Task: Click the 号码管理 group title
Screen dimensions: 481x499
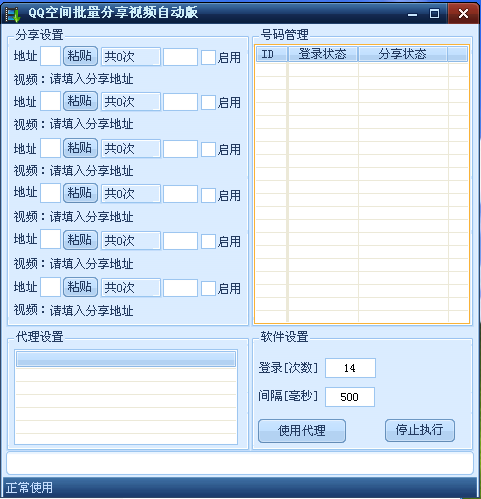Action: 284,35
